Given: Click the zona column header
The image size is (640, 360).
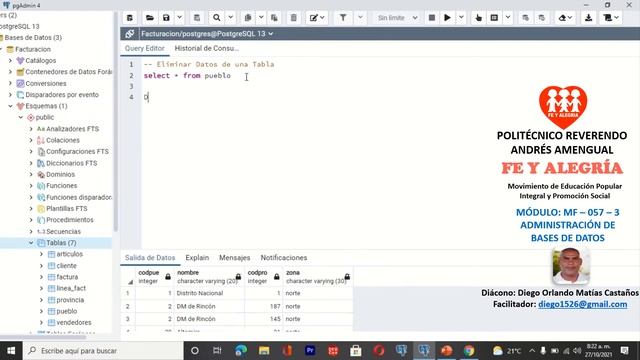Looking at the screenshot, I should pos(318,277).
